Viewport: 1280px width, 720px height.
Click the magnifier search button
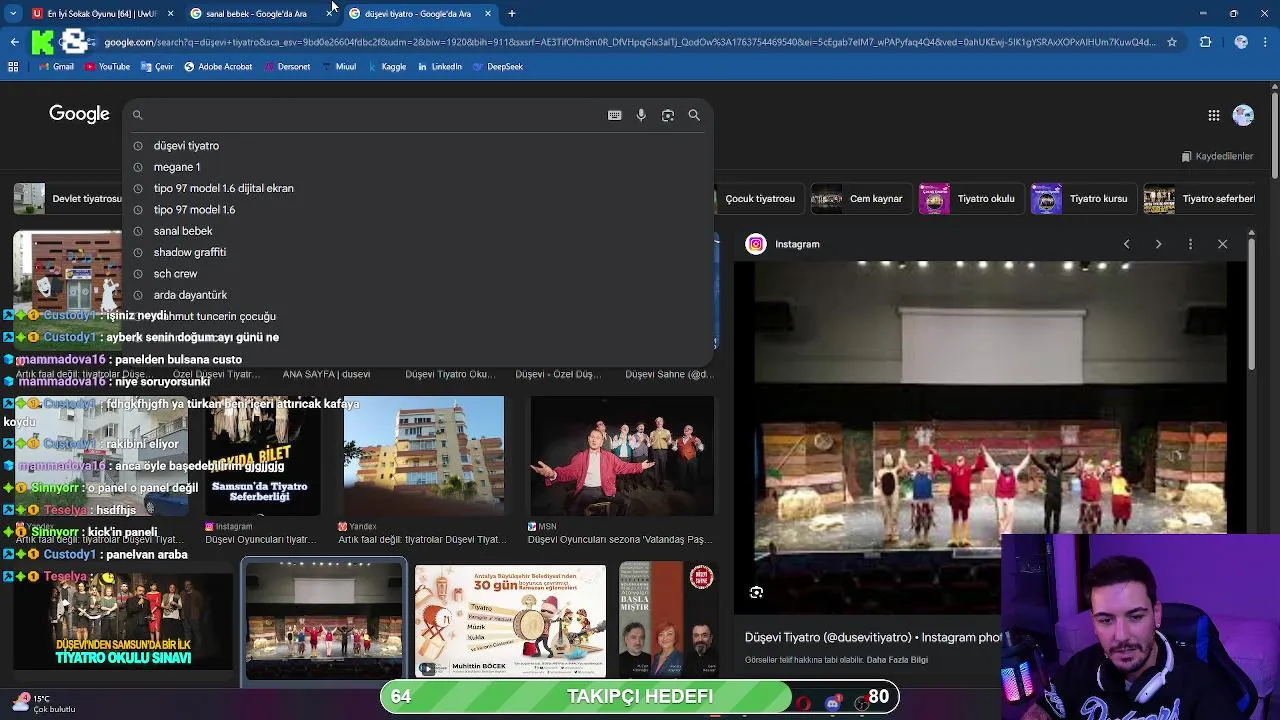tap(694, 115)
